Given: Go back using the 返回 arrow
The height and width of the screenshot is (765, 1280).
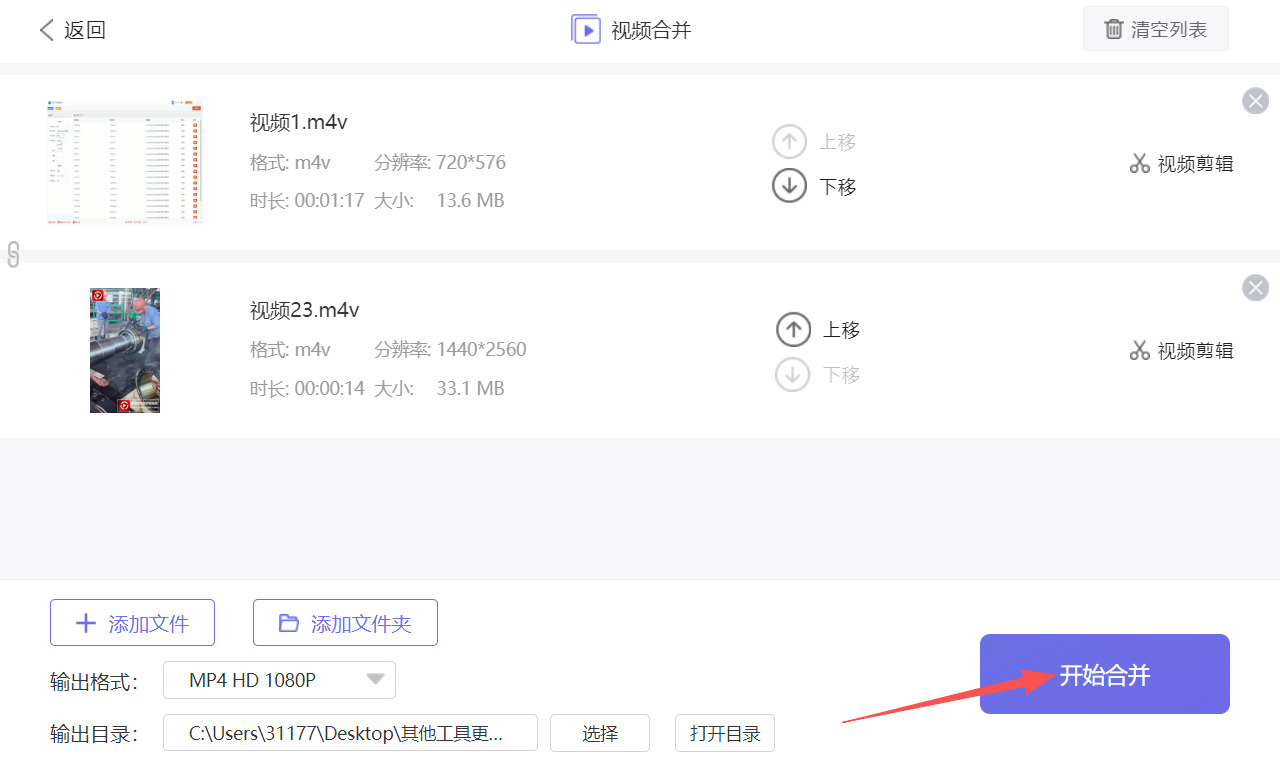Looking at the screenshot, I should [46, 30].
